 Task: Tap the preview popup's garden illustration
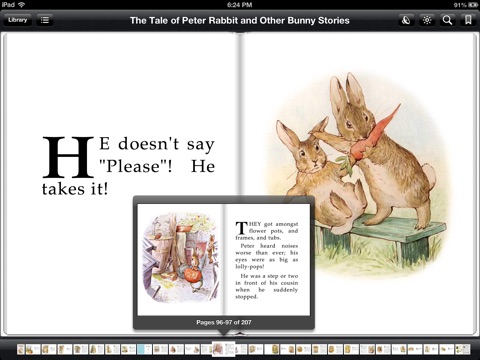(181, 258)
